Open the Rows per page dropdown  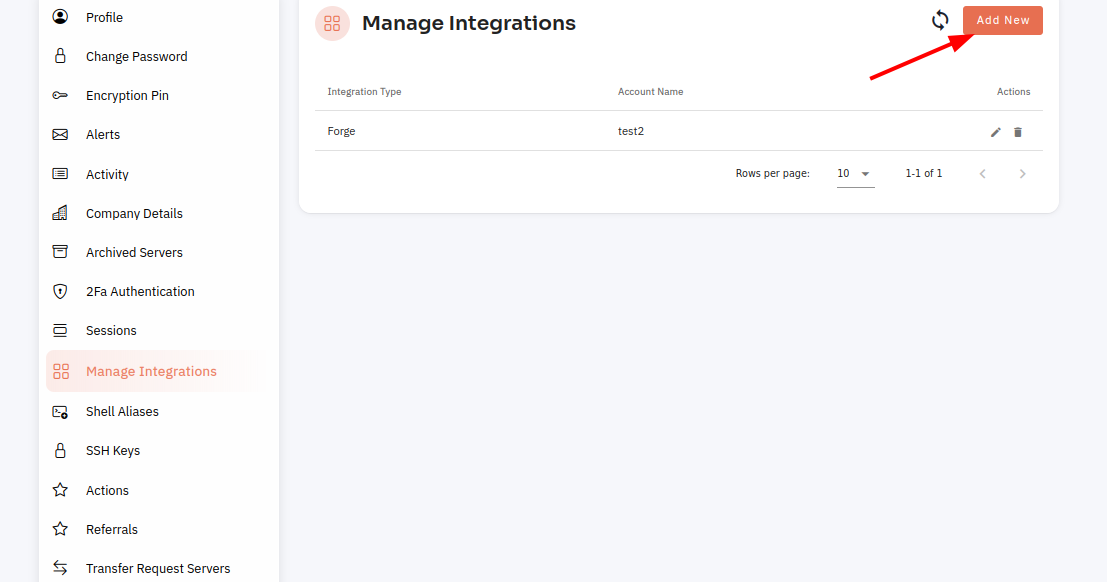[855, 174]
